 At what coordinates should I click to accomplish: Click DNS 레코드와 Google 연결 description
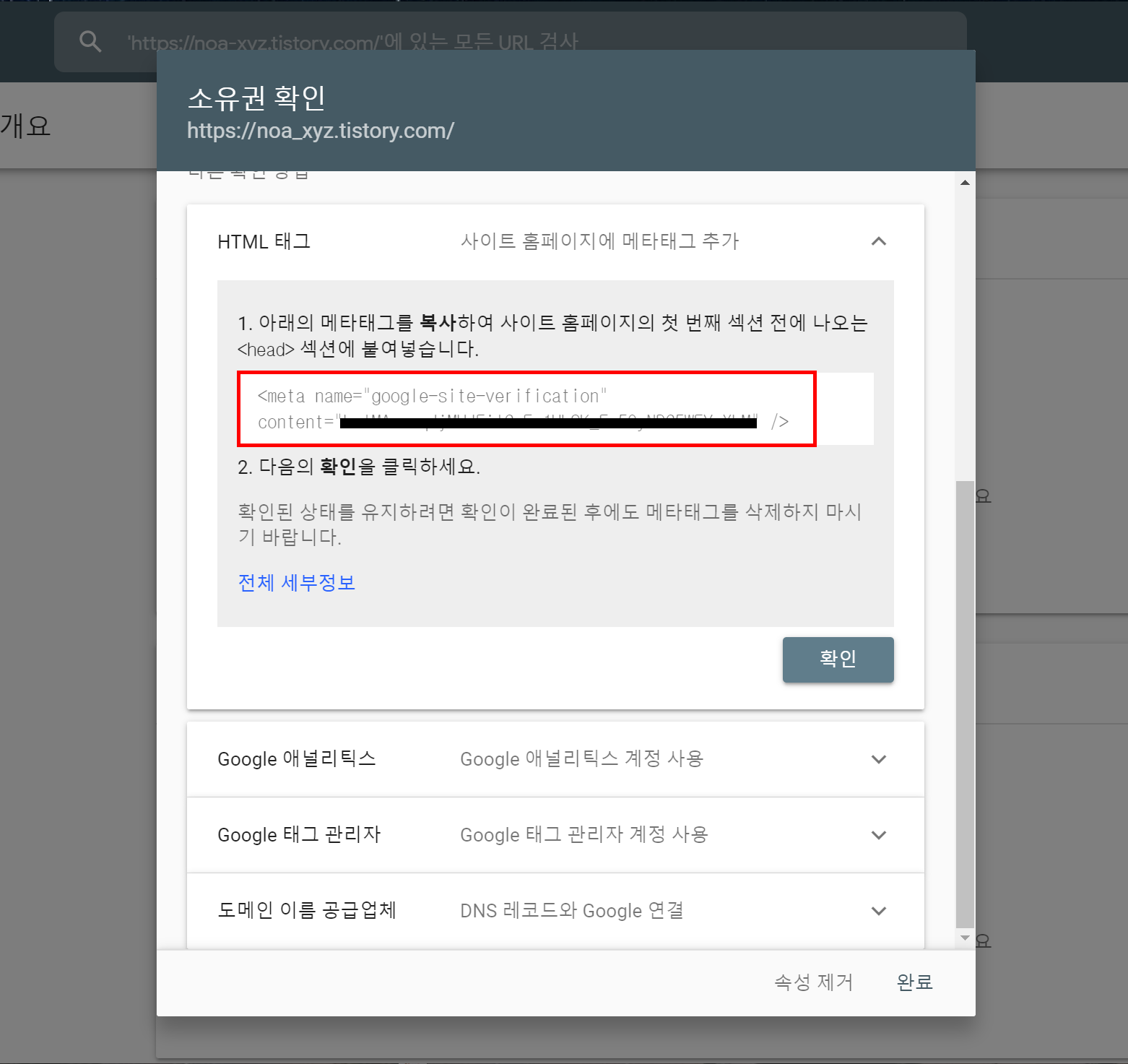pyautogui.click(x=572, y=911)
